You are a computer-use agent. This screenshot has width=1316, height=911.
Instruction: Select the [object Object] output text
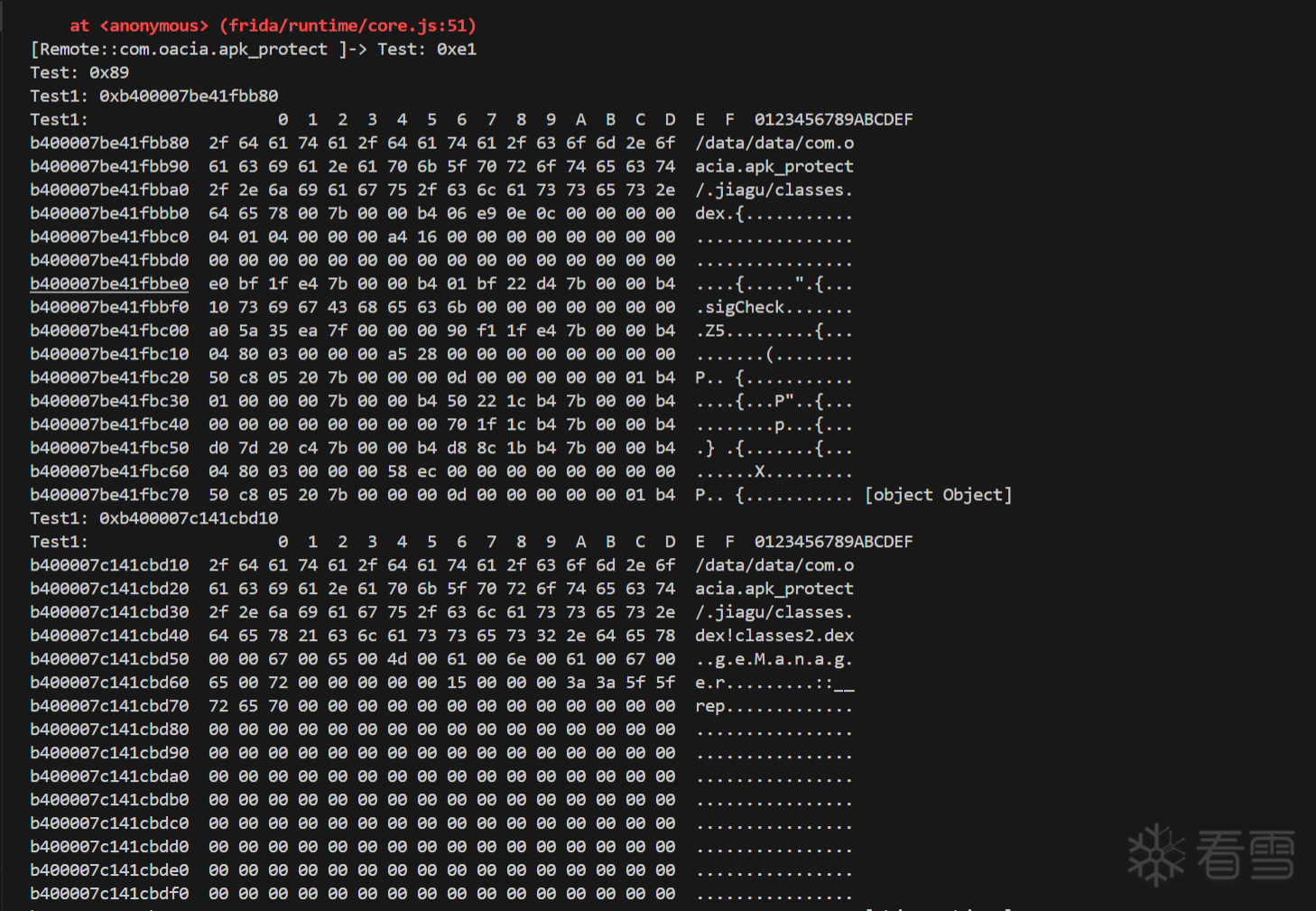(x=938, y=495)
